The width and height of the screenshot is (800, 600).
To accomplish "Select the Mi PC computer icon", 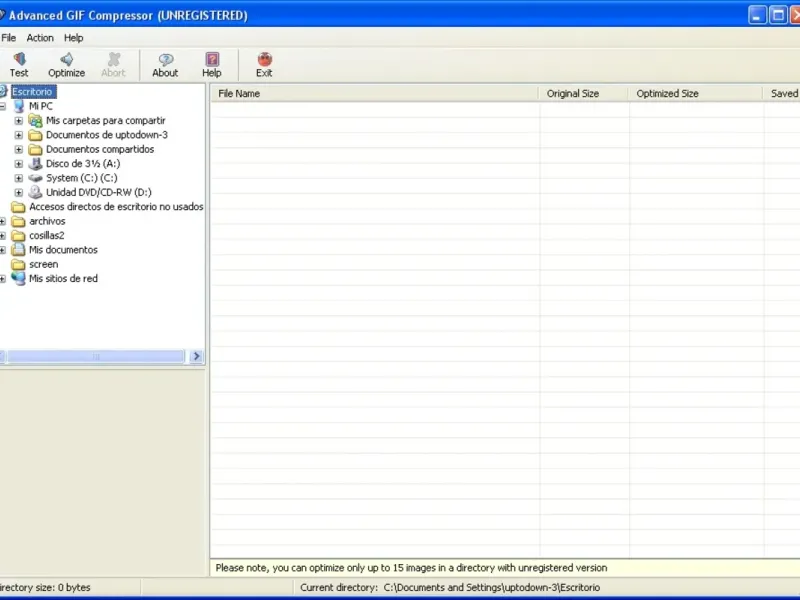I will coord(19,106).
